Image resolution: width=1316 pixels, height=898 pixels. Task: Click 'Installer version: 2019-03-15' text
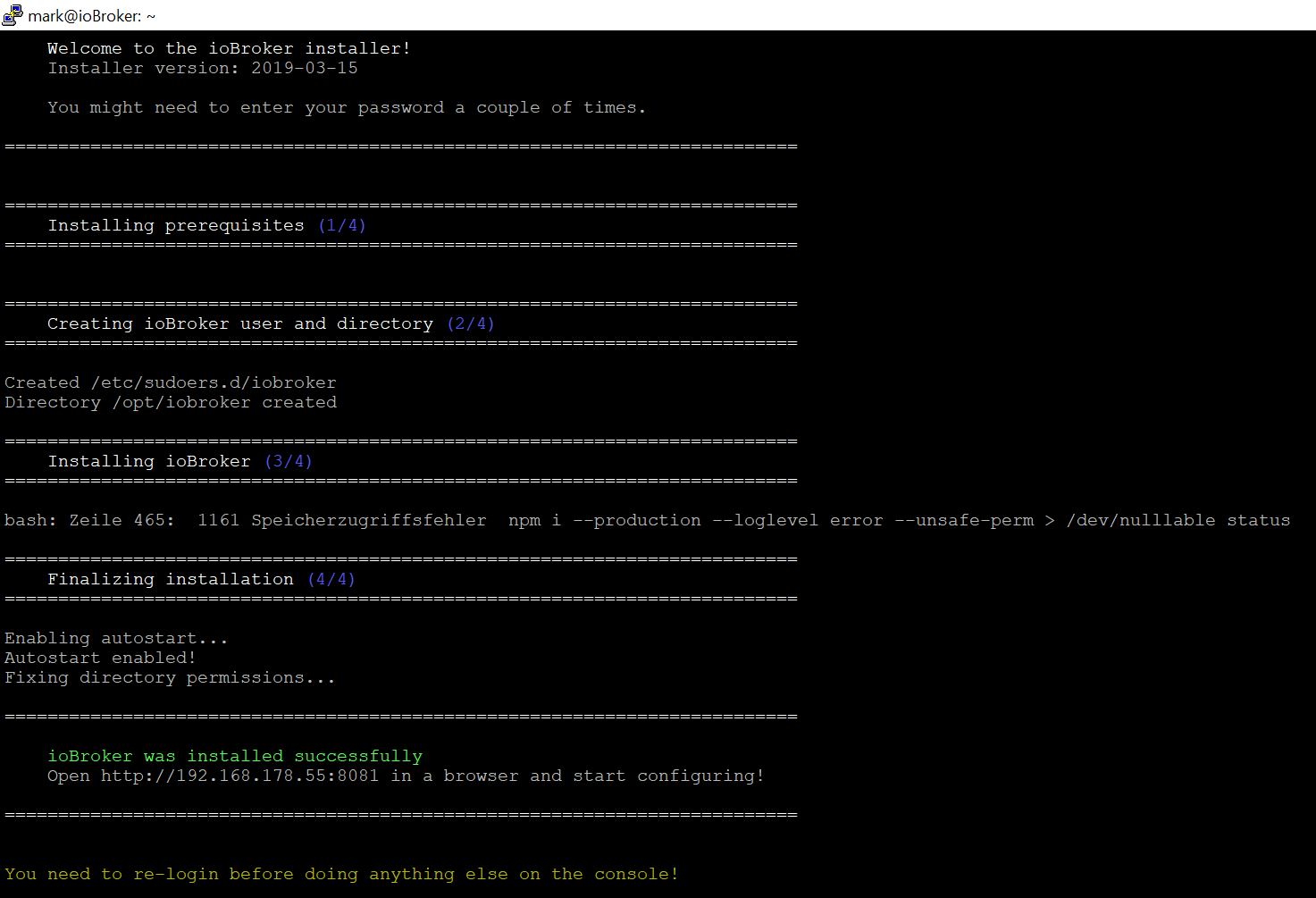click(203, 68)
